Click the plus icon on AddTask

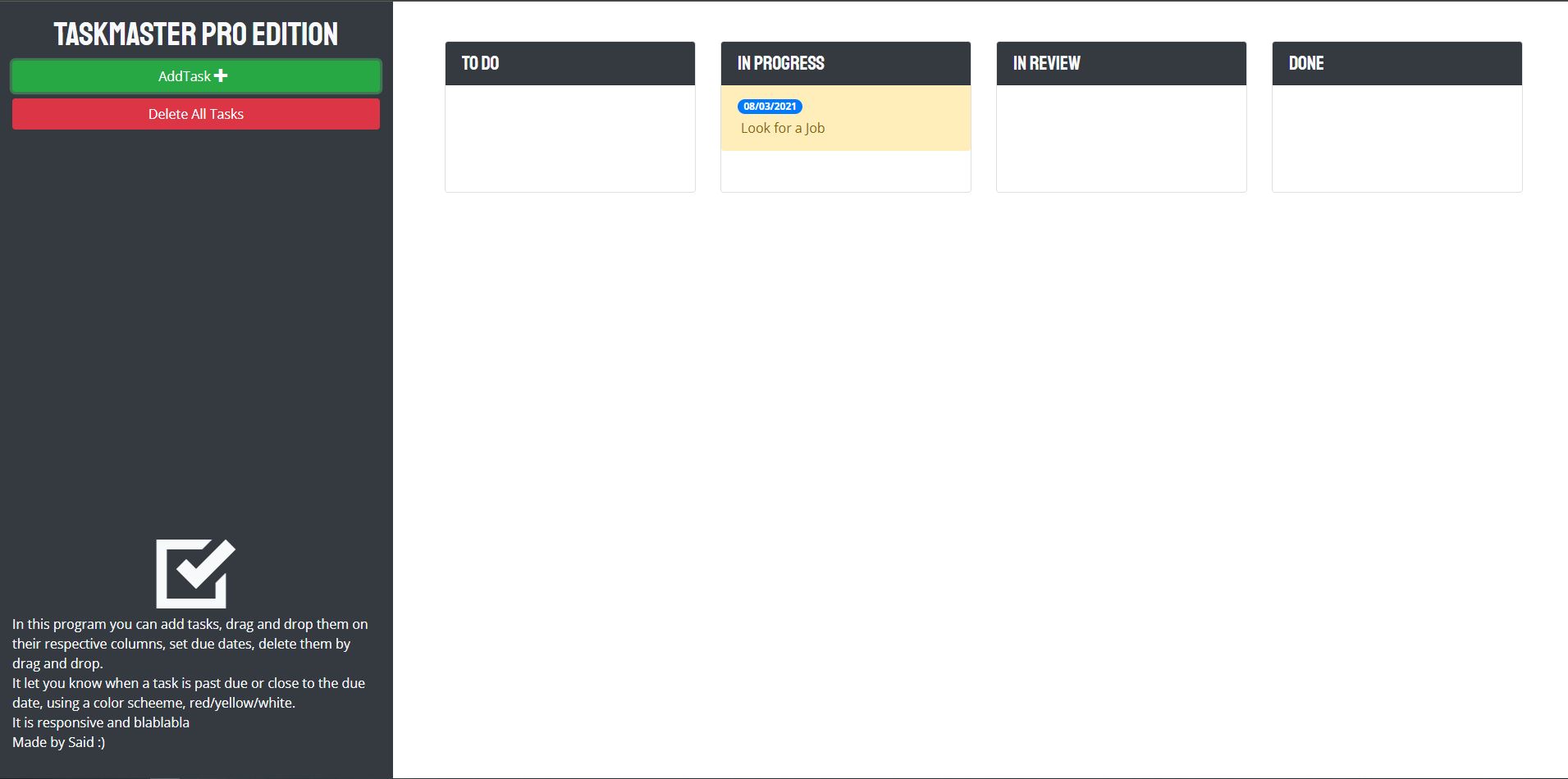[x=221, y=75]
